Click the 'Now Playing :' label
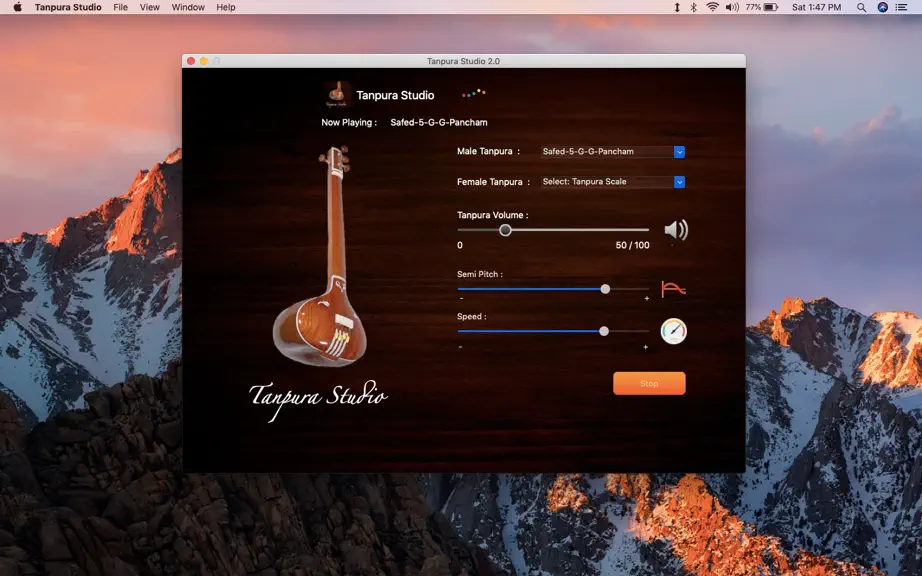 click(x=349, y=122)
